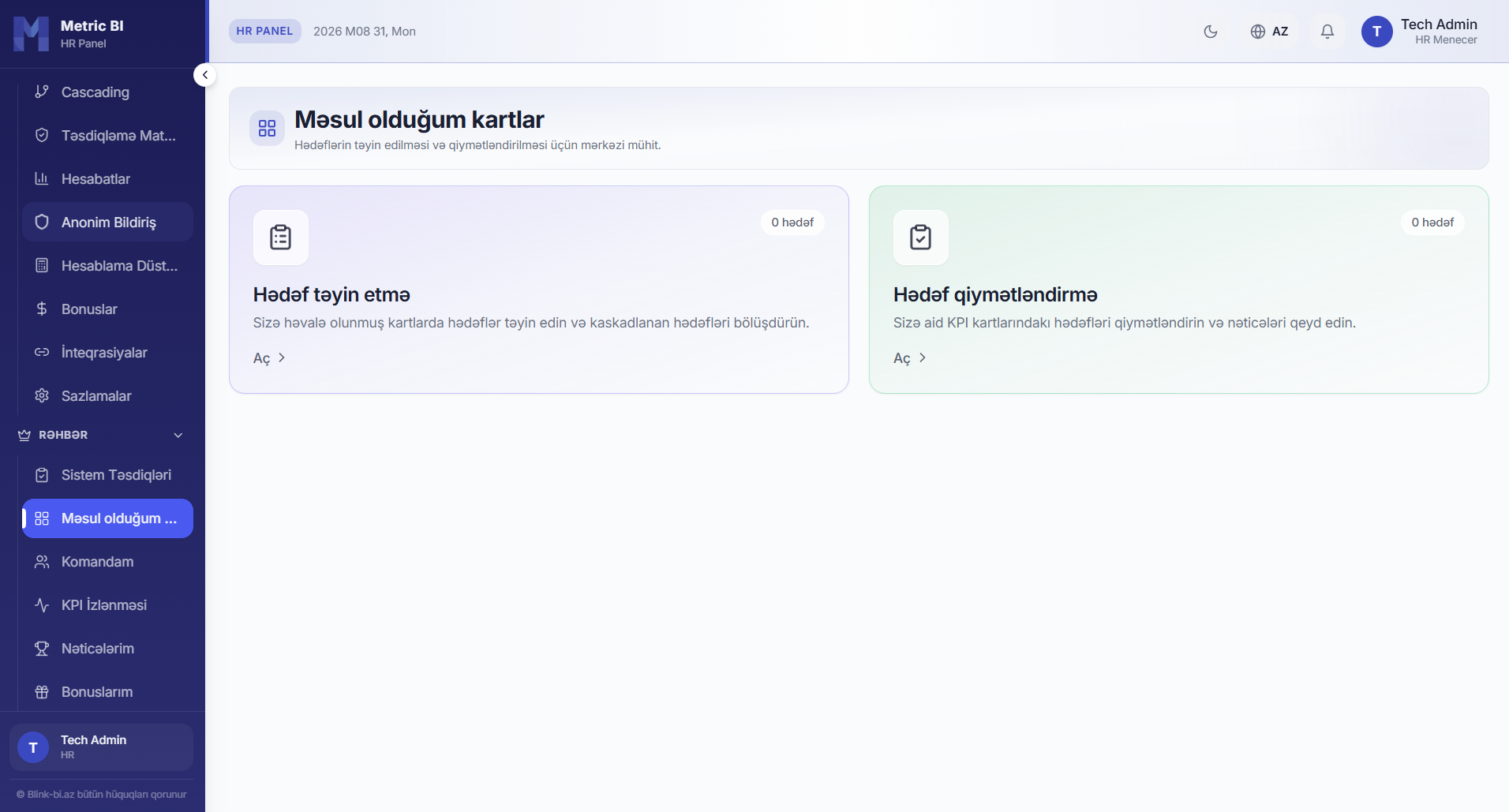Image resolution: width=1509 pixels, height=812 pixels.
Task: Click the Hədəf təyin etmə card title
Action: 331,294
